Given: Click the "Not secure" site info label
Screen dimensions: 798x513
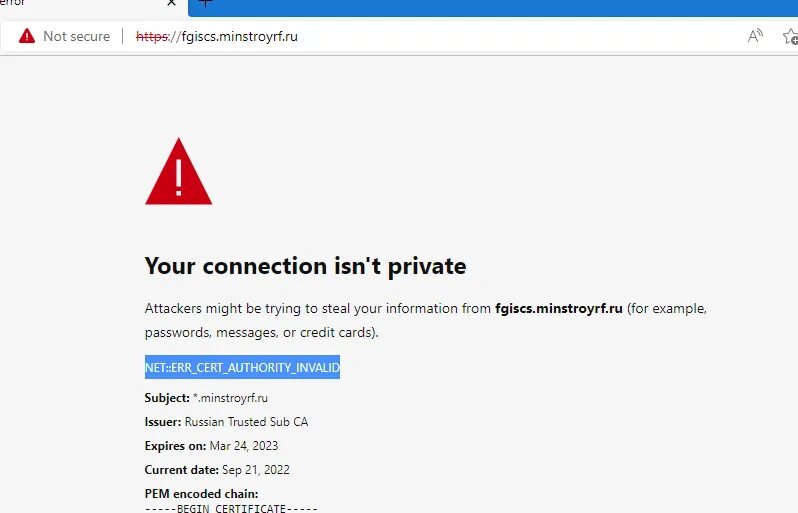Looking at the screenshot, I should point(76,37).
